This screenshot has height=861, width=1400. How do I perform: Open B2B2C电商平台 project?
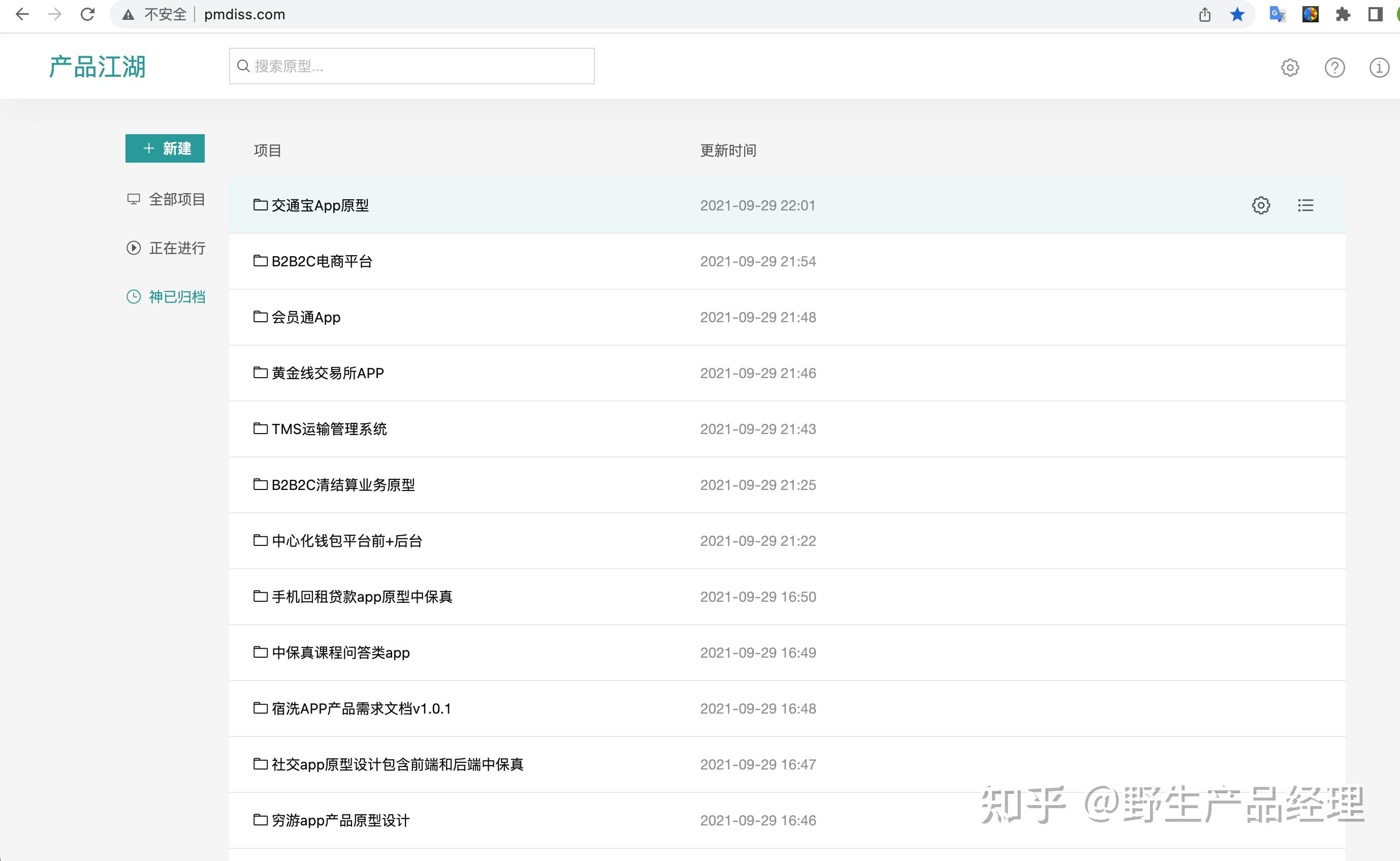pyautogui.click(x=322, y=261)
